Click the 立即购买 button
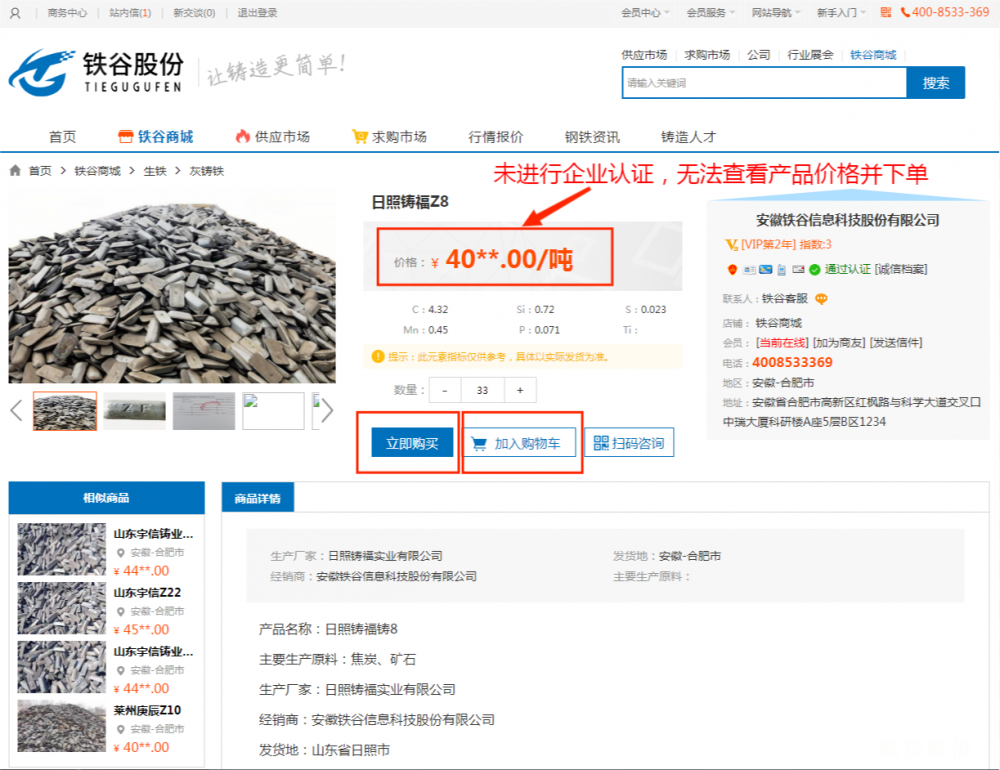The width and height of the screenshot is (1000, 770). pos(412,443)
